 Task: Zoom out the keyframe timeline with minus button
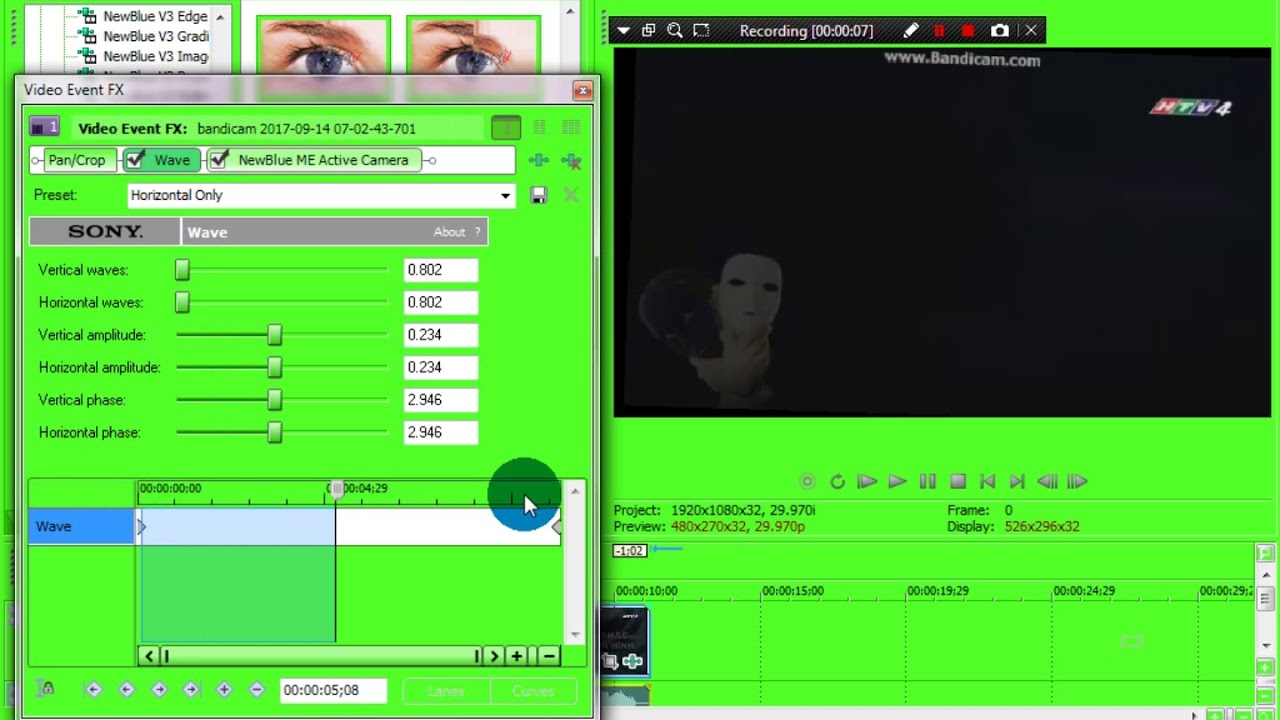pos(549,656)
